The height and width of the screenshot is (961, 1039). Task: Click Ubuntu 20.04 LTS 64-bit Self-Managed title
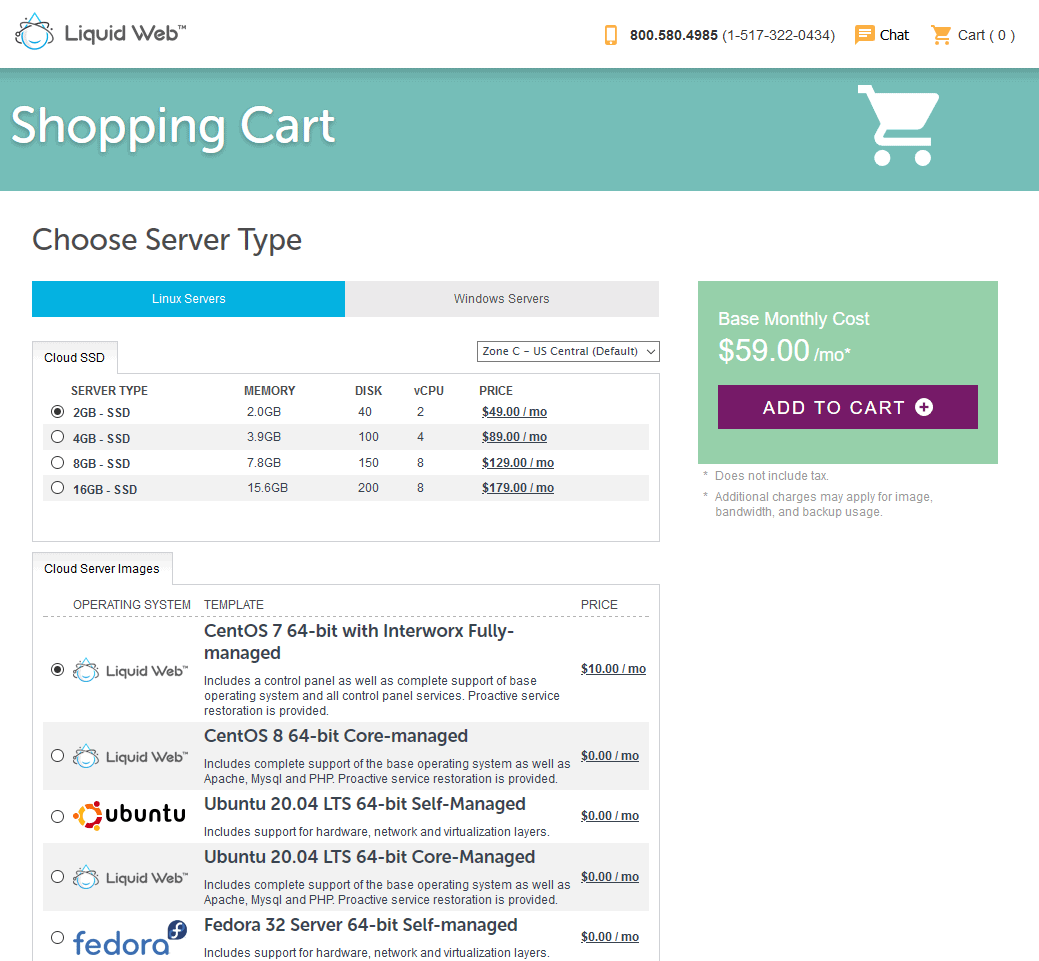coord(364,804)
